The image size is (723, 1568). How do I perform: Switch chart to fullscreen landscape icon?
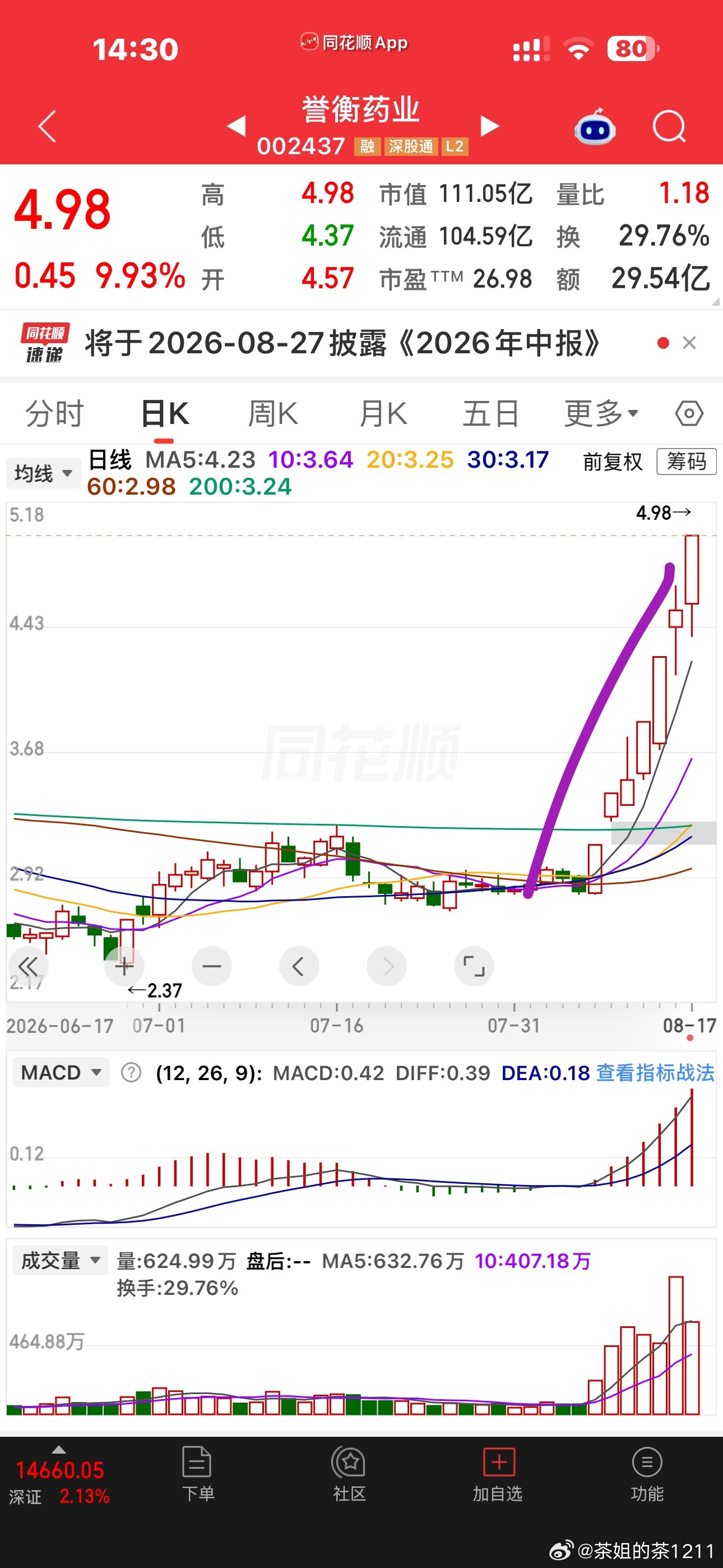tap(474, 966)
